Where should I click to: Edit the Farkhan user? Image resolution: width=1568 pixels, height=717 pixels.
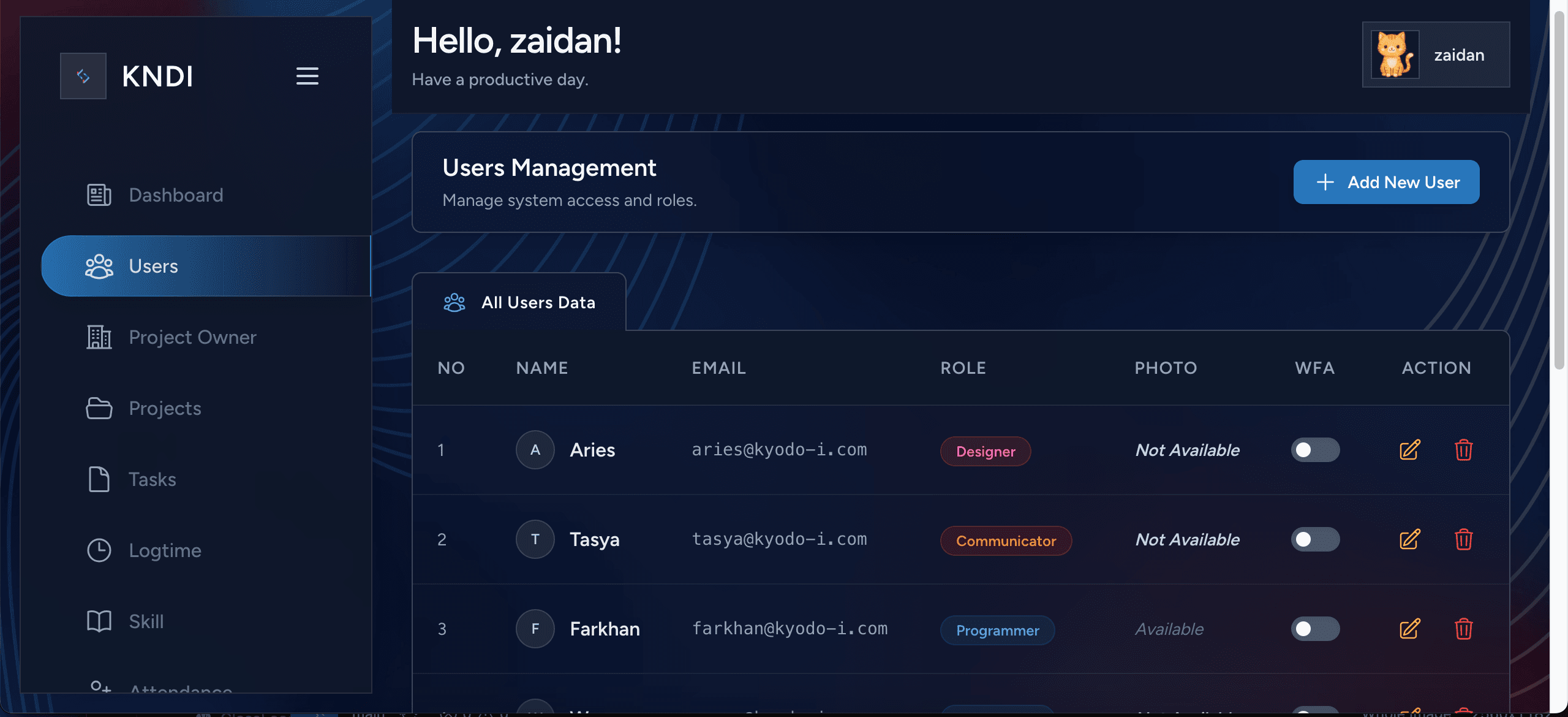coord(1409,629)
